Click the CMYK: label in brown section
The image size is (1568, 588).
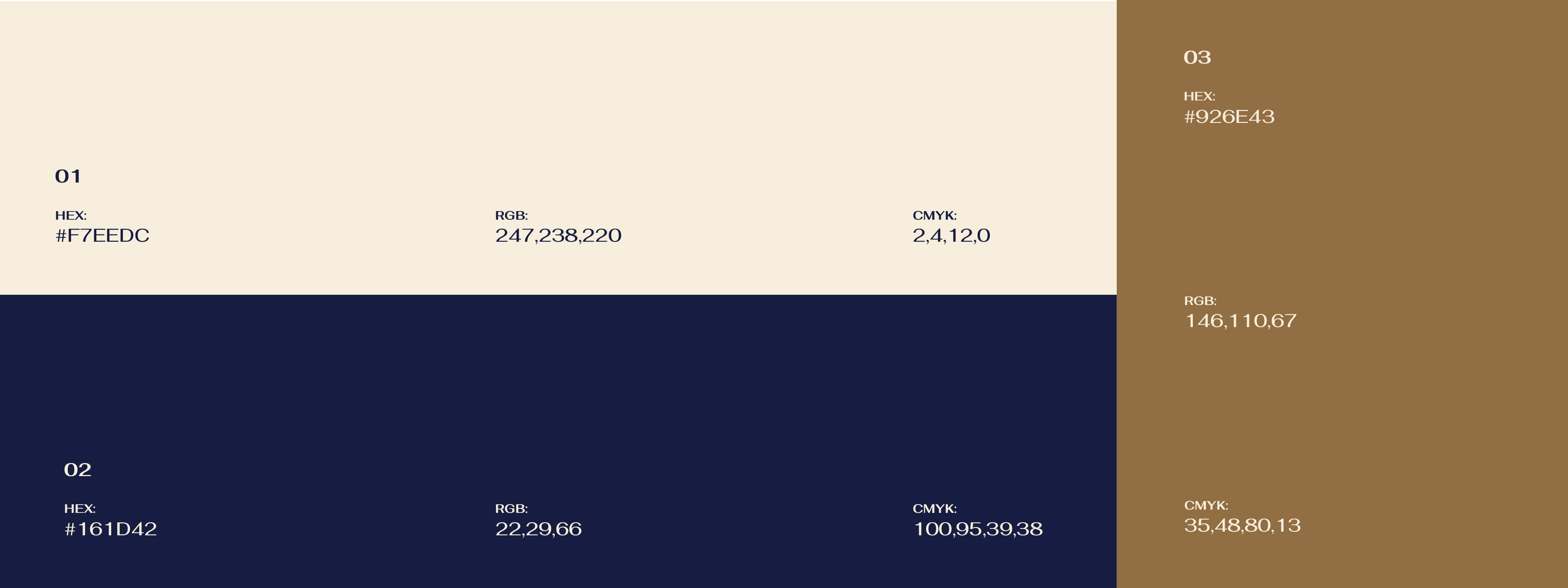1207,506
